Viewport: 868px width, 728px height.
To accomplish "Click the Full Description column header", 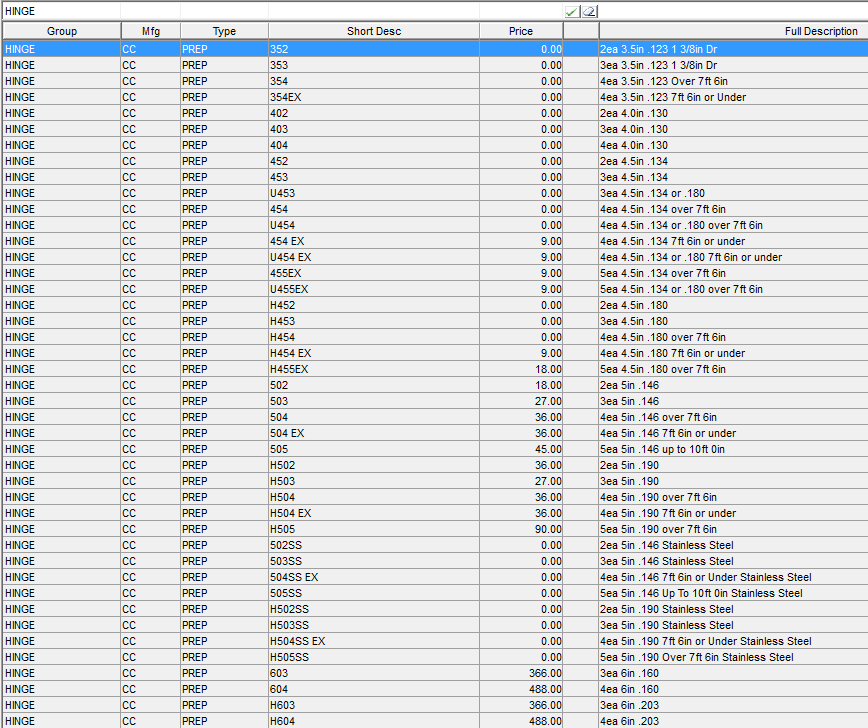I will coord(820,31).
